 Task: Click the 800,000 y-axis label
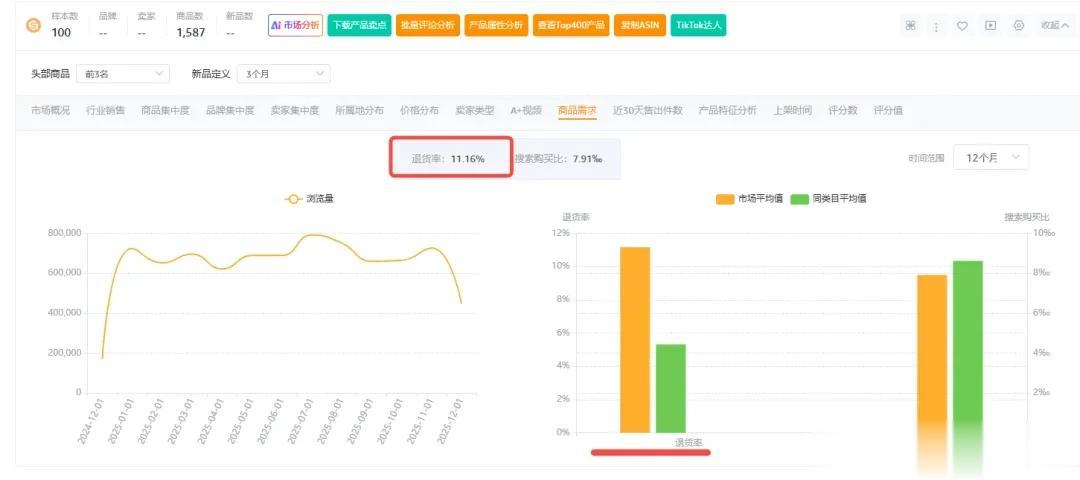(x=65, y=233)
